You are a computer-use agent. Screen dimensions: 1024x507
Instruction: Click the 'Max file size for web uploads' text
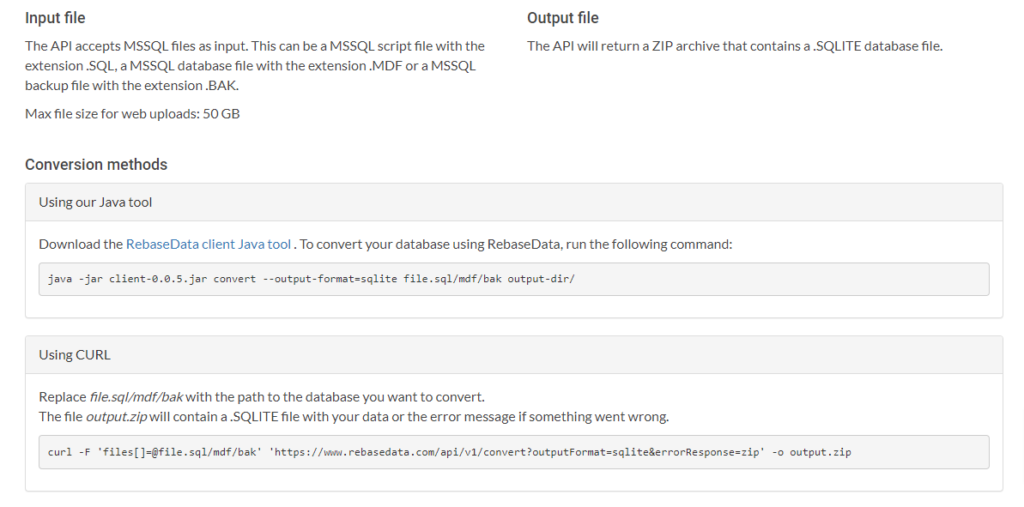tap(133, 114)
